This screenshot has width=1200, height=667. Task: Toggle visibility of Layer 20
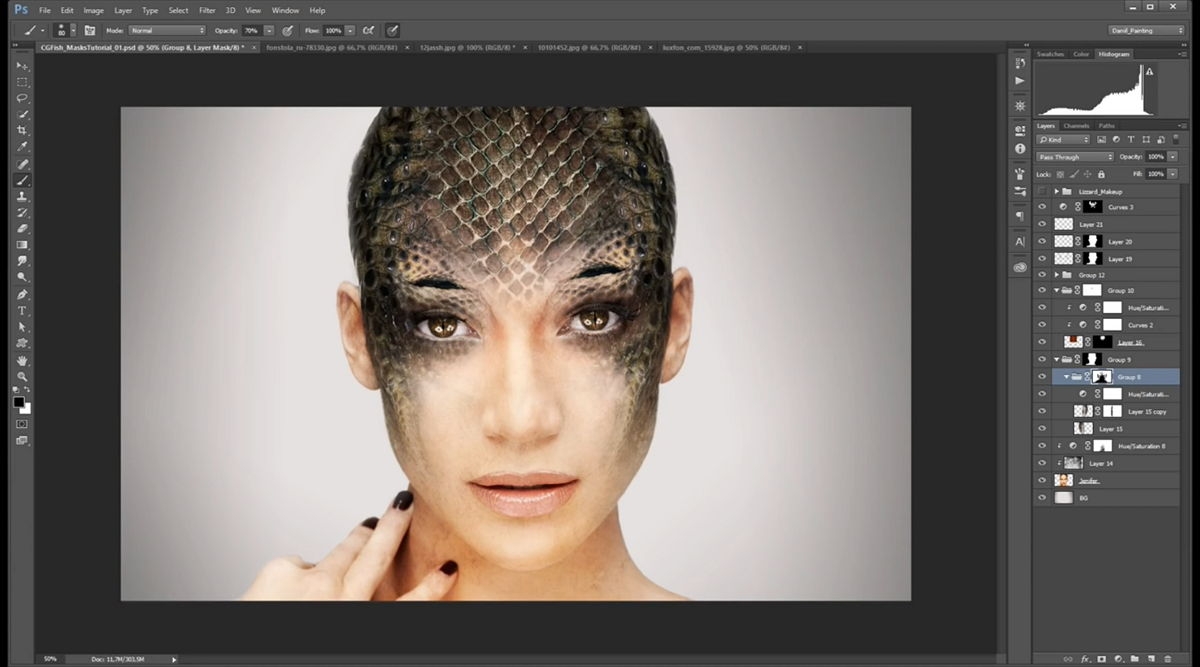[1042, 242]
